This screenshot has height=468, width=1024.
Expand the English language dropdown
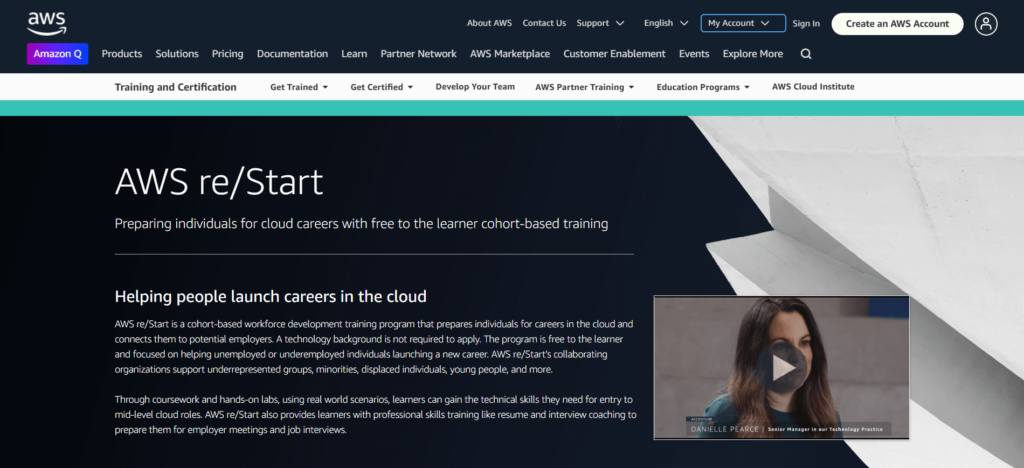[x=666, y=23]
